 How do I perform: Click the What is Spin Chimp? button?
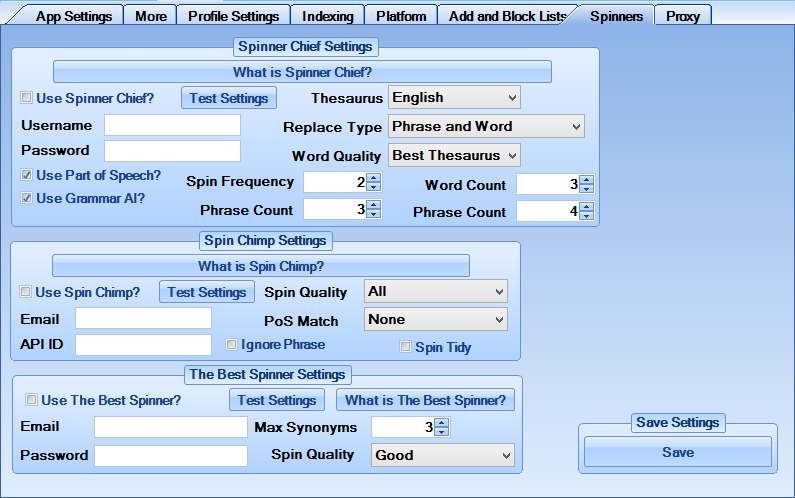[x=261, y=266]
